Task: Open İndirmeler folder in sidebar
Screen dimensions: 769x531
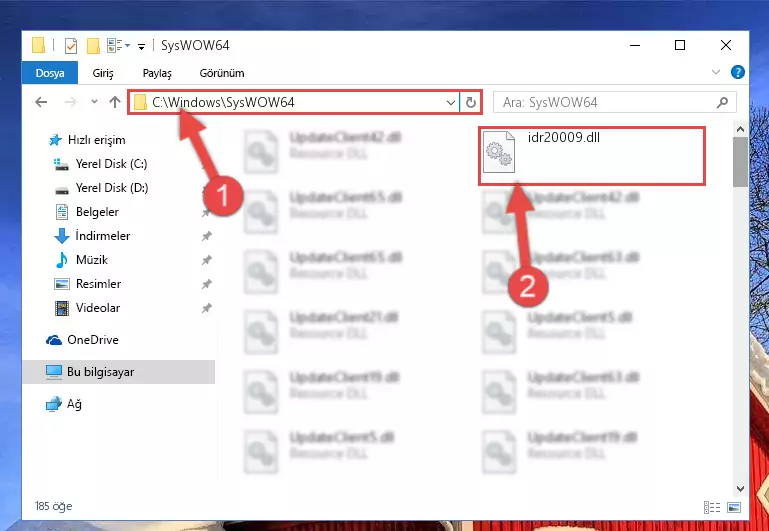Action: point(103,236)
